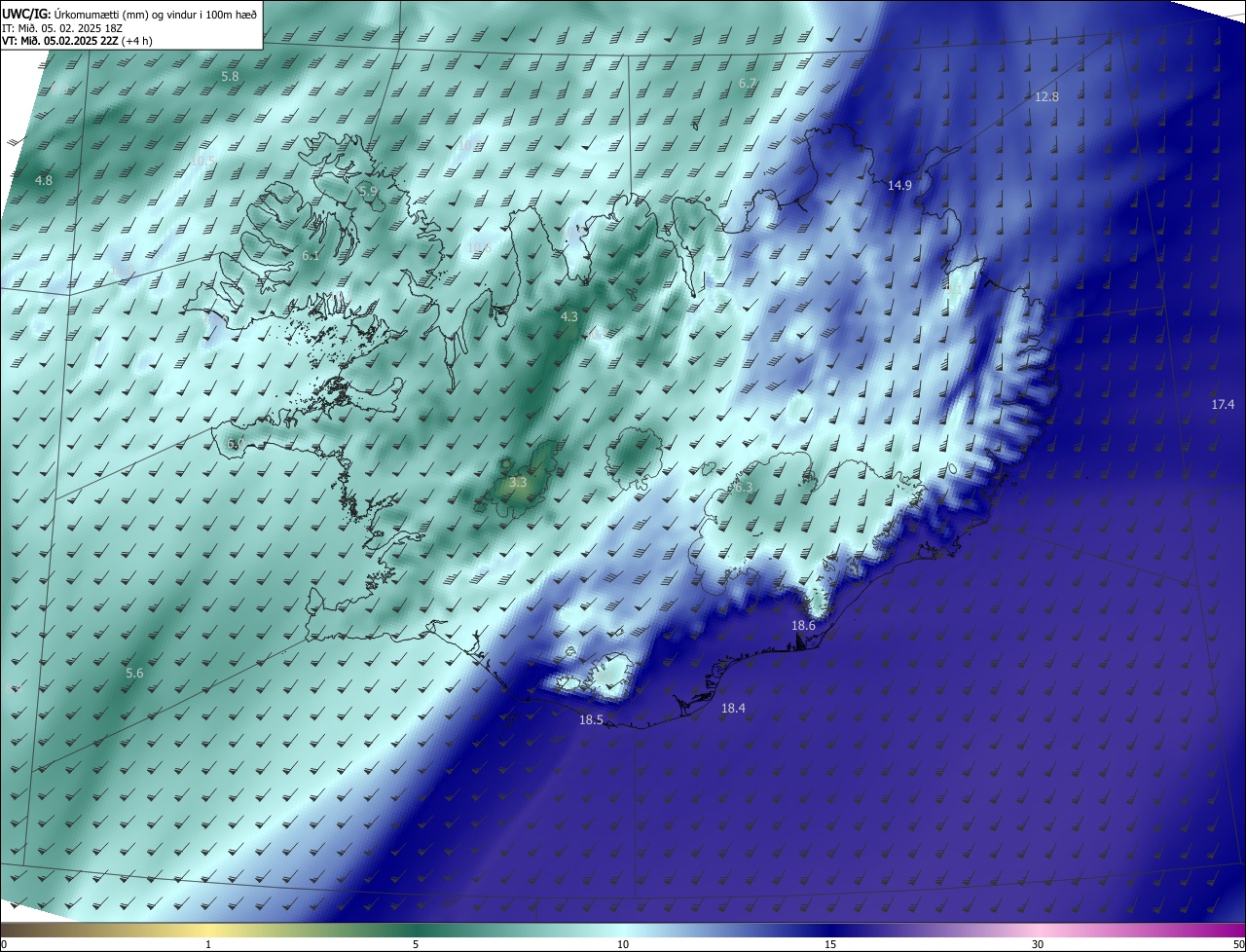Click the color scale tick labeled 50

(1238, 944)
